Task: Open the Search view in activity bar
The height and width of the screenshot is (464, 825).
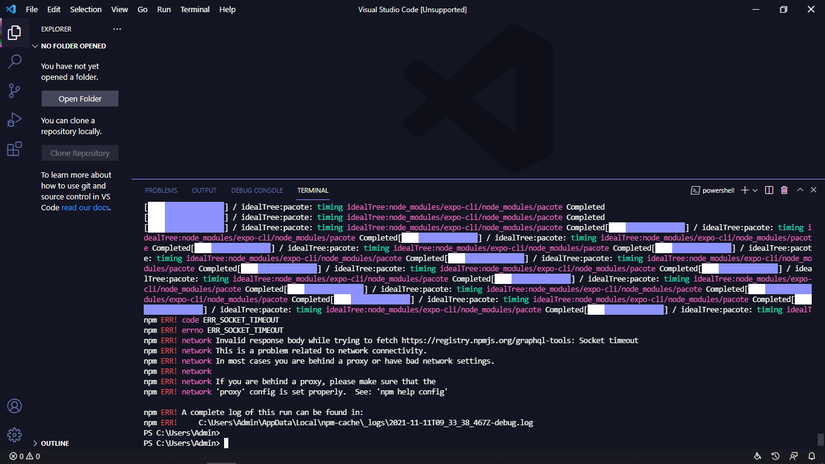Action: (x=14, y=62)
